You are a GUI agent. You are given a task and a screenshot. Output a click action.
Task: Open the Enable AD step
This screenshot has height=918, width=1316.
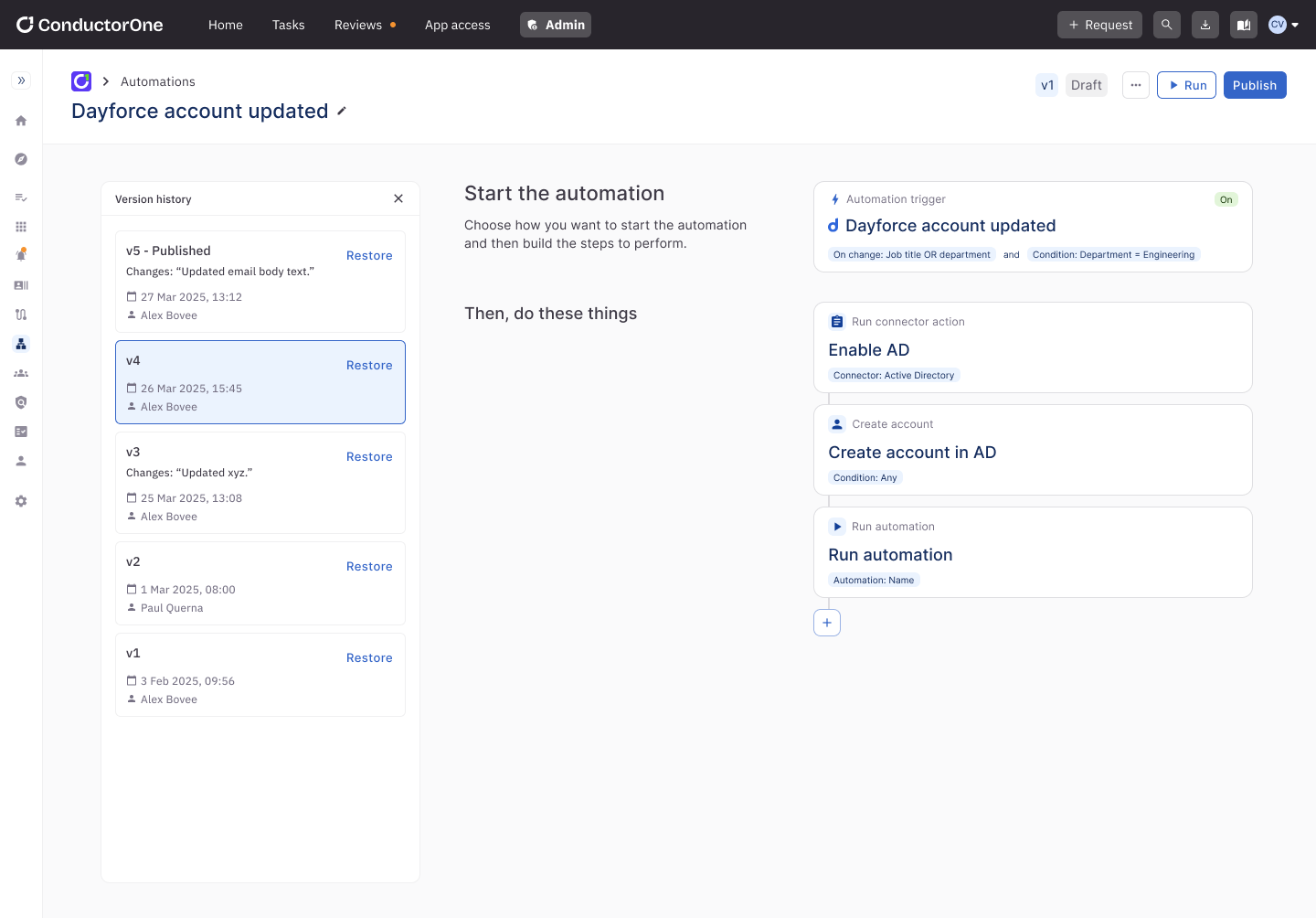point(1033,347)
